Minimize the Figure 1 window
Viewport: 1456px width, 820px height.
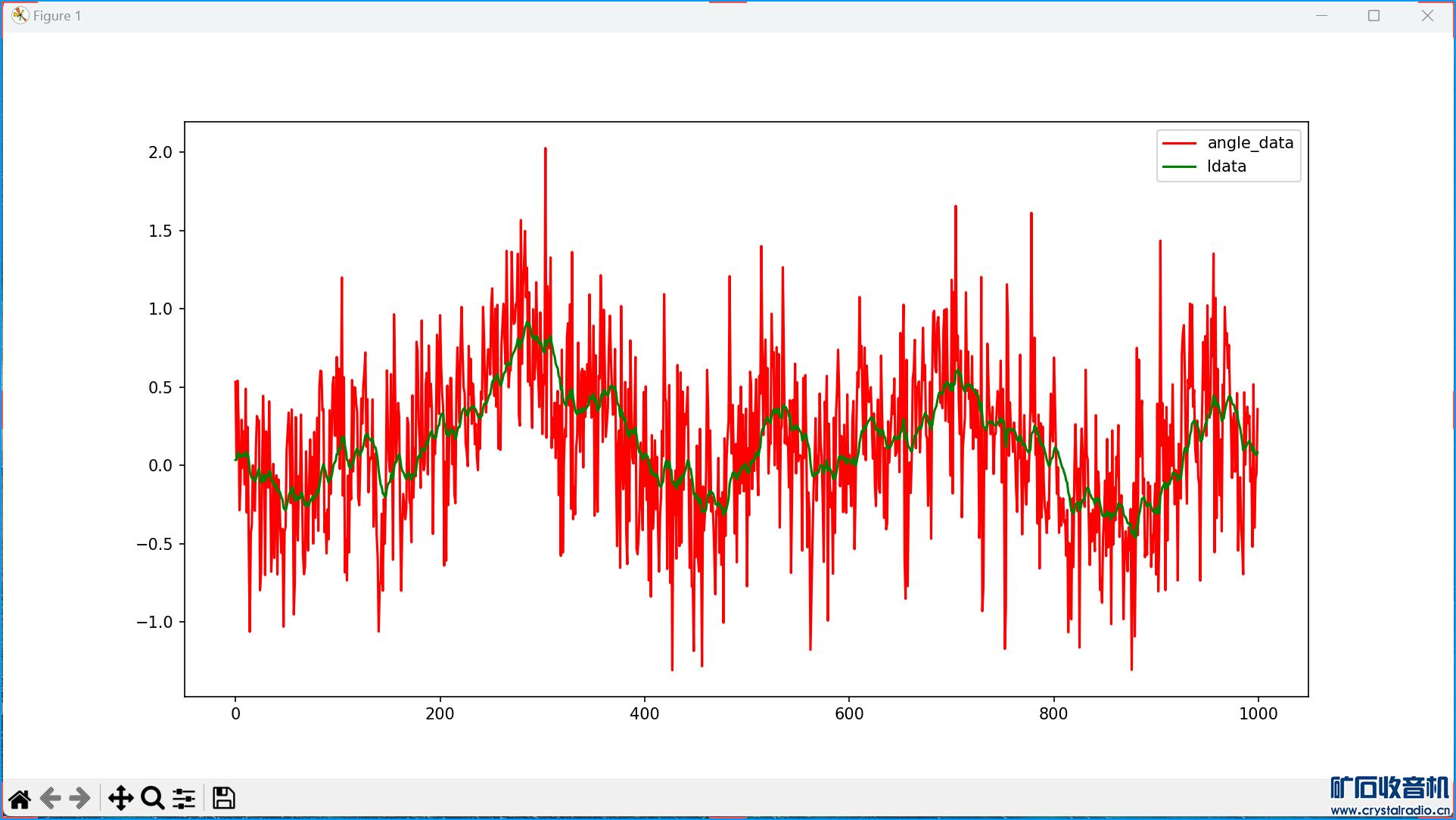[1321, 16]
